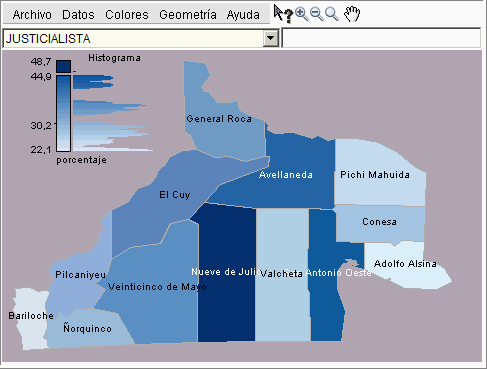Open the Datos menu
The width and height of the screenshot is (487, 369).
point(78,15)
